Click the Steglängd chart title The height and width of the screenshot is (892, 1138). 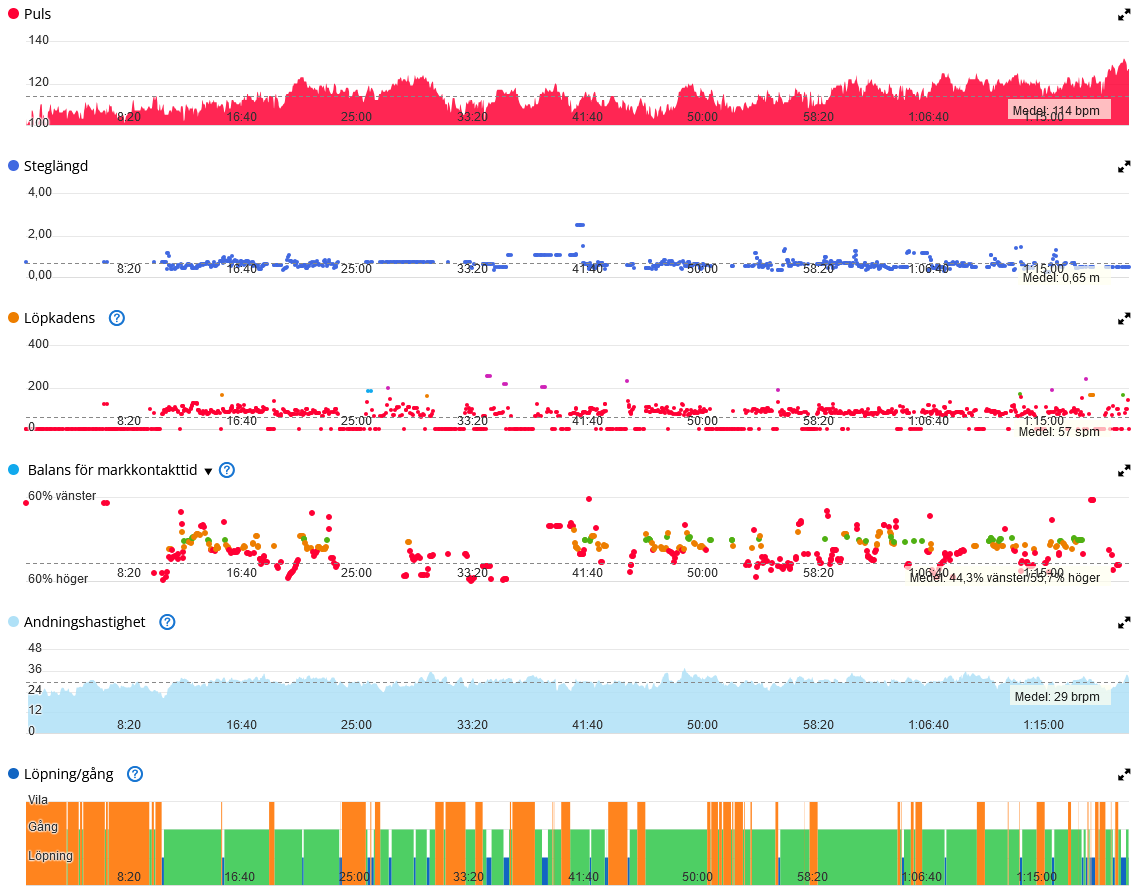click(56, 165)
